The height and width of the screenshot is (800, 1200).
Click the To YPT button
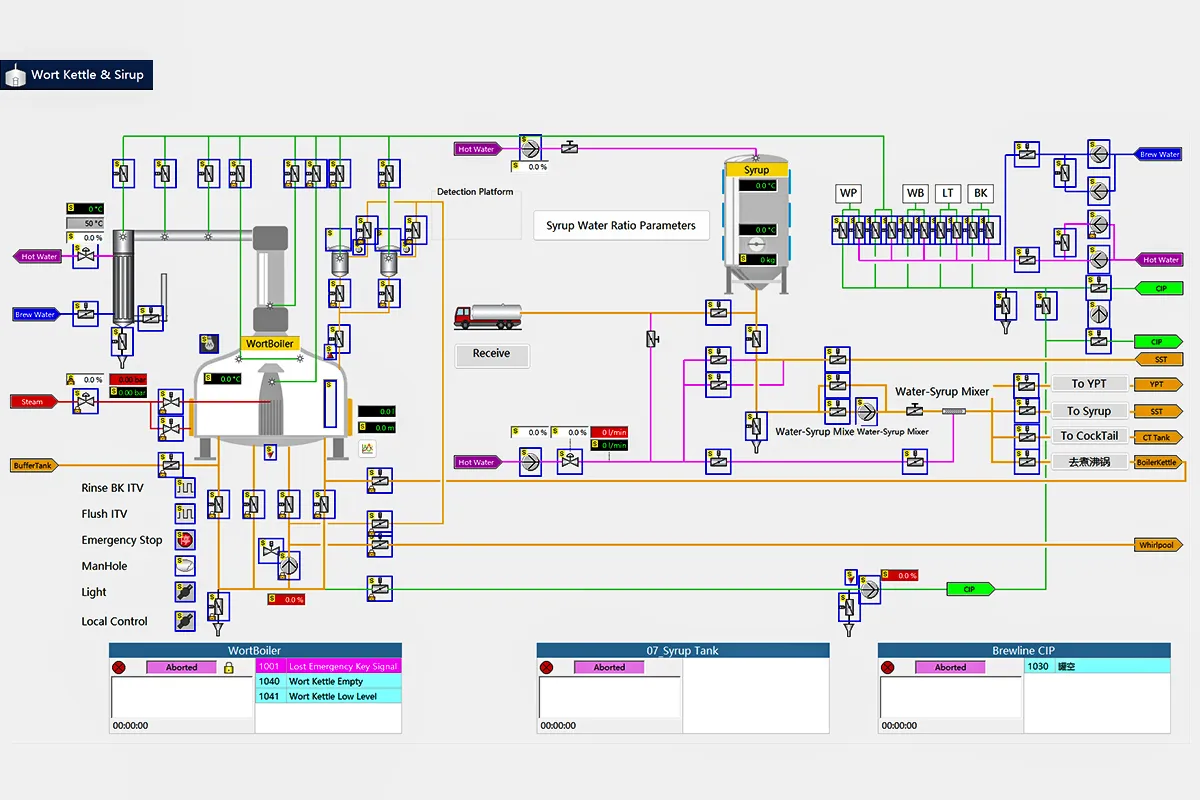click(1089, 384)
